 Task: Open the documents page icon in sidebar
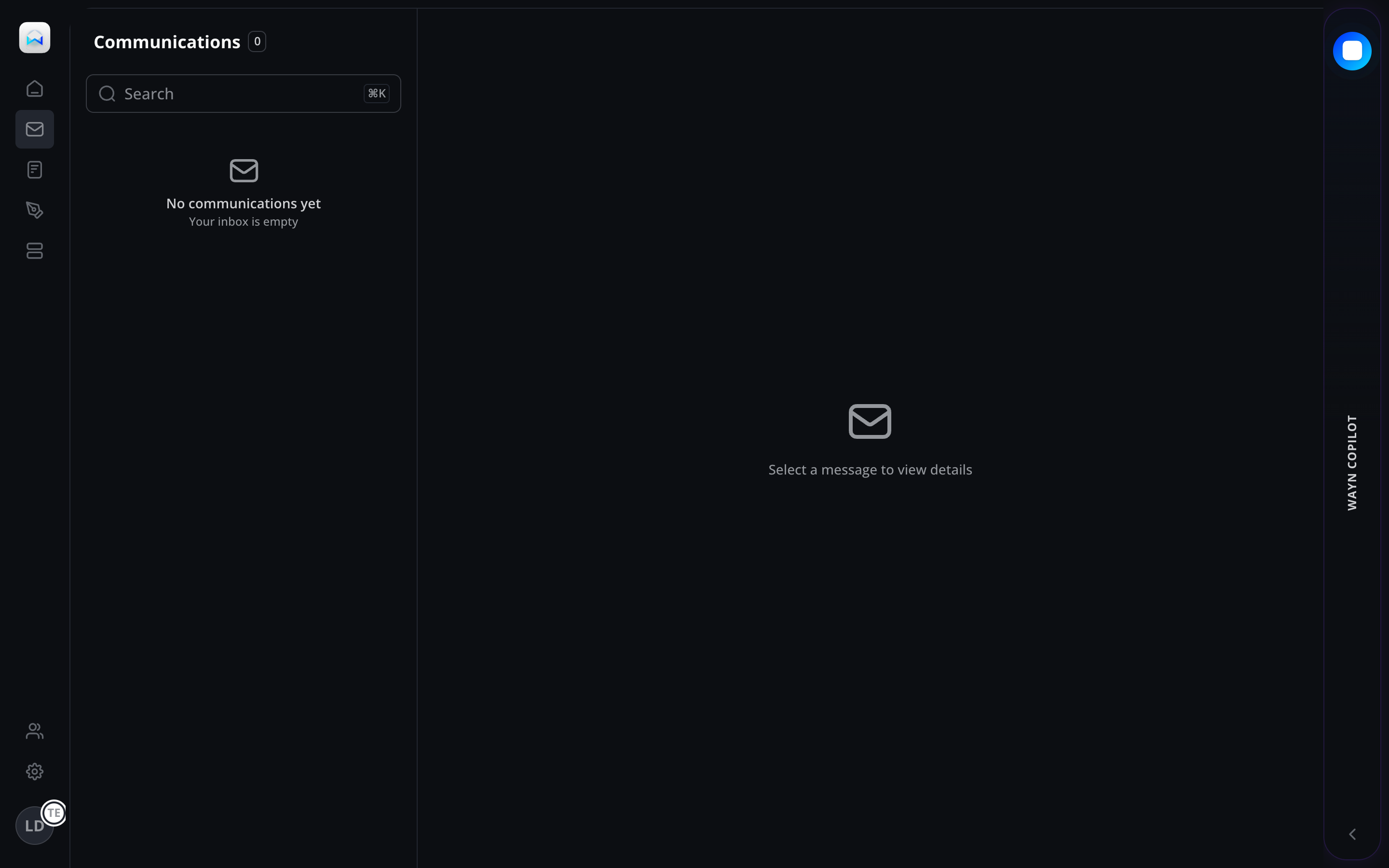coord(34,170)
